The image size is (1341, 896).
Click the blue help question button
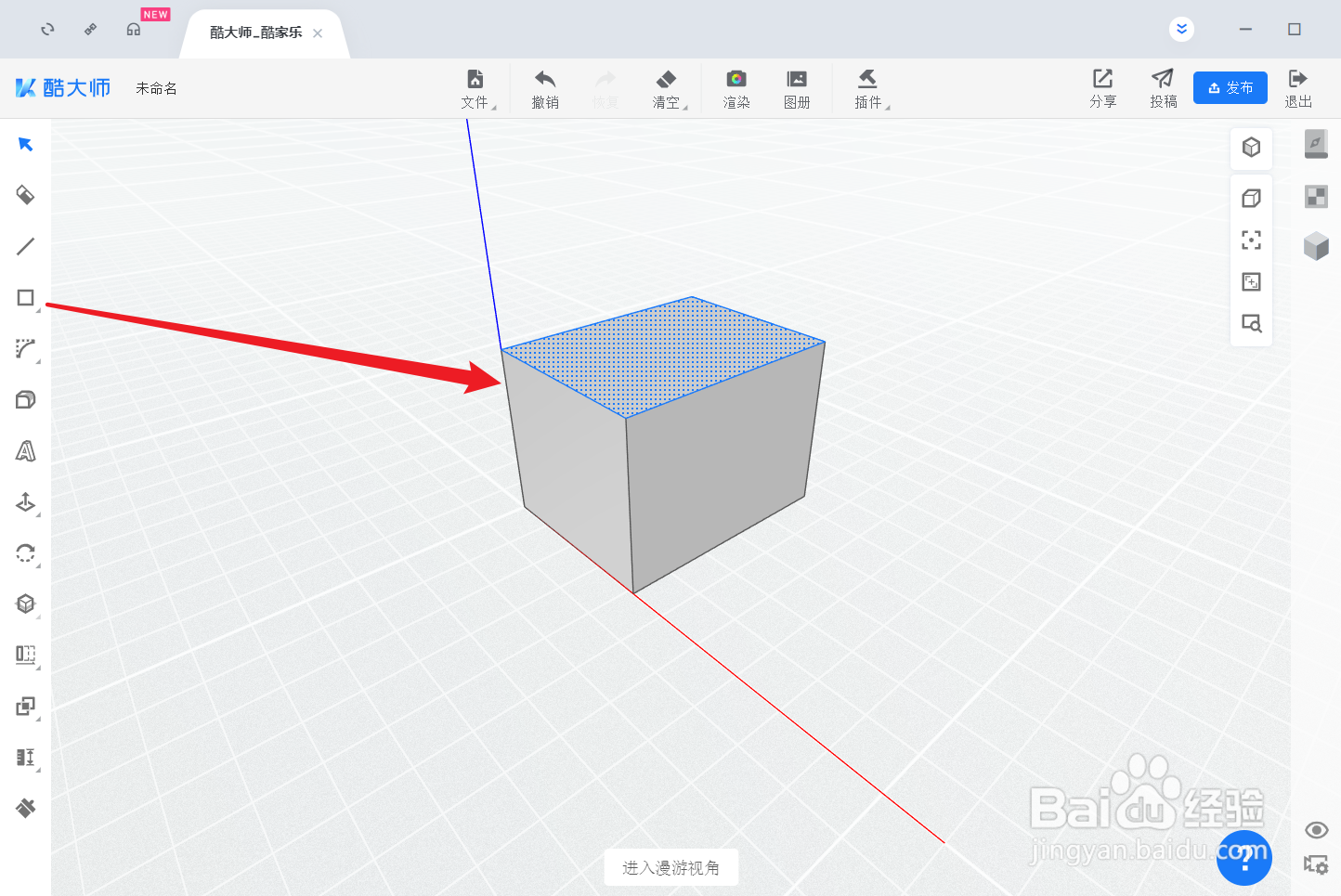coord(1244,858)
